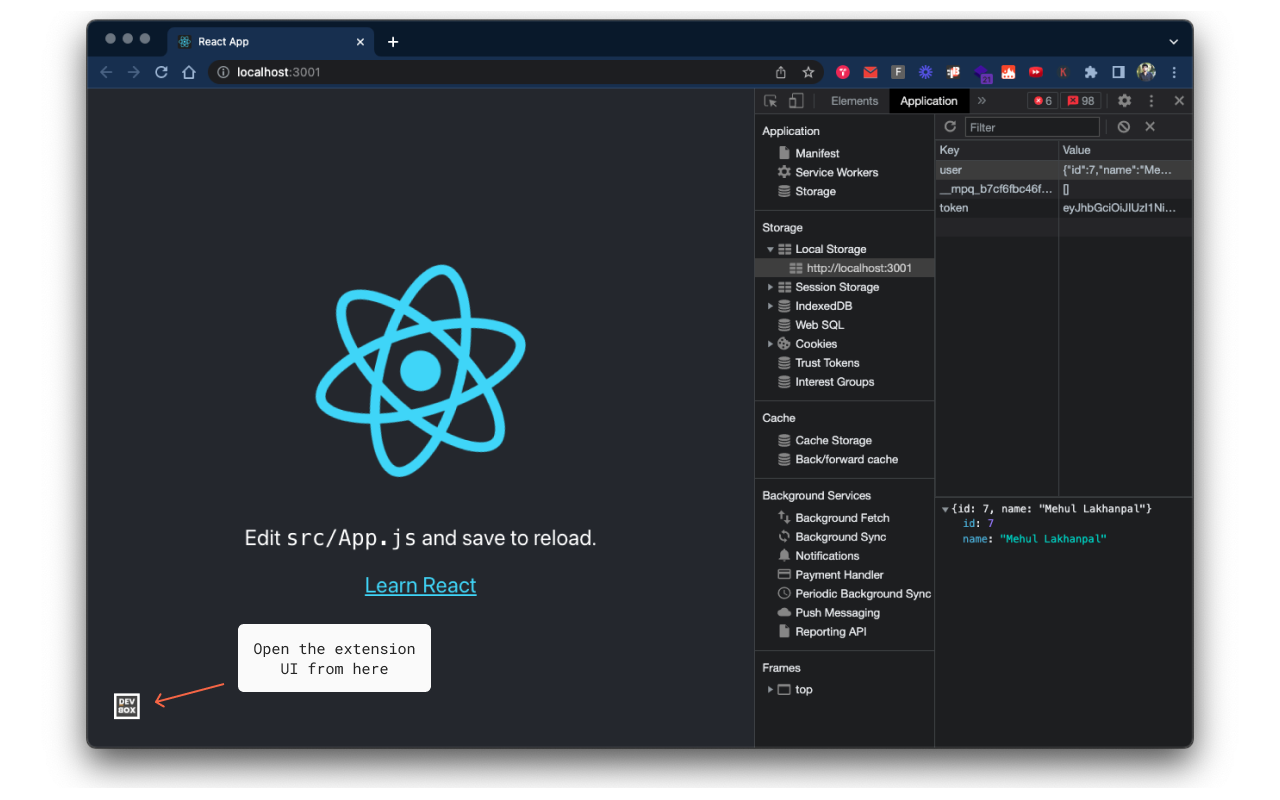Open the tab search dropdown arrow
The width and height of the screenshot is (1280, 800).
pyautogui.click(x=1173, y=42)
